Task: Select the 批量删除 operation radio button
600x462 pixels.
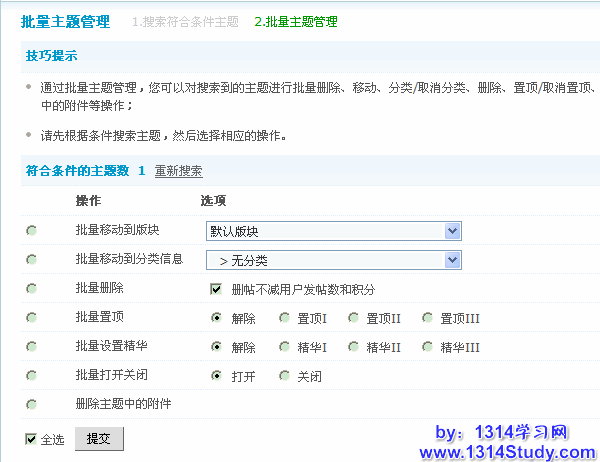Action: (31, 289)
